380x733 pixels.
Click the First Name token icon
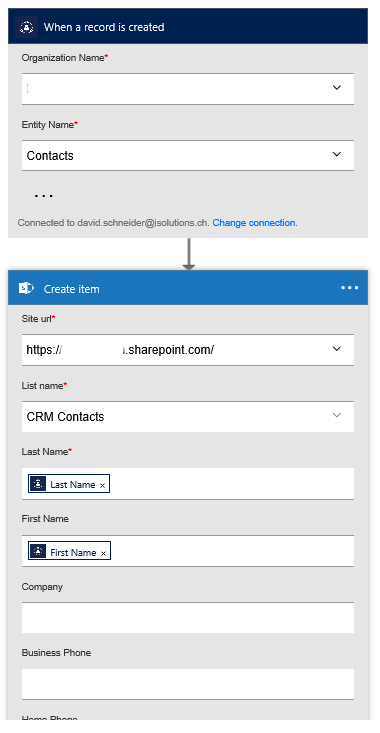38,551
